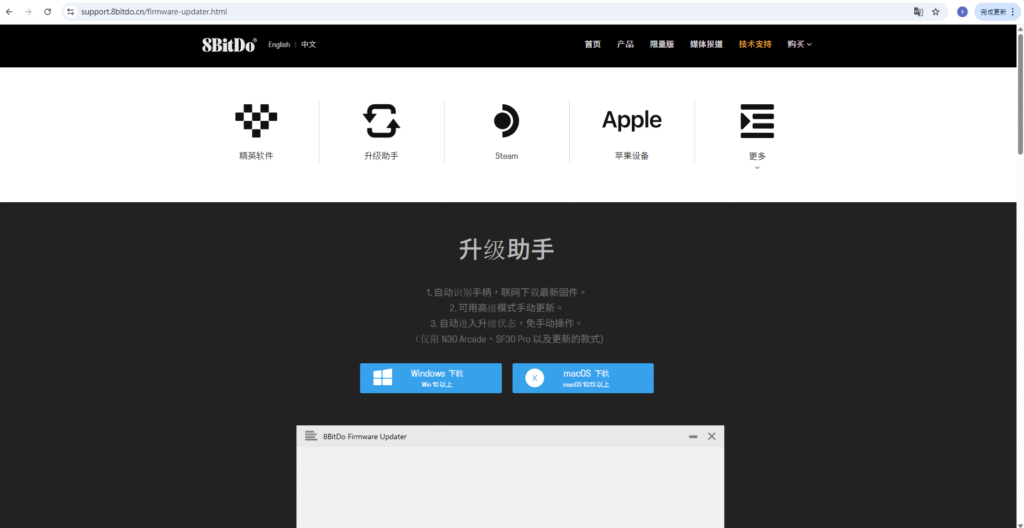Image resolution: width=1024 pixels, height=528 pixels.
Task: Switch language to English
Action: [279, 44]
